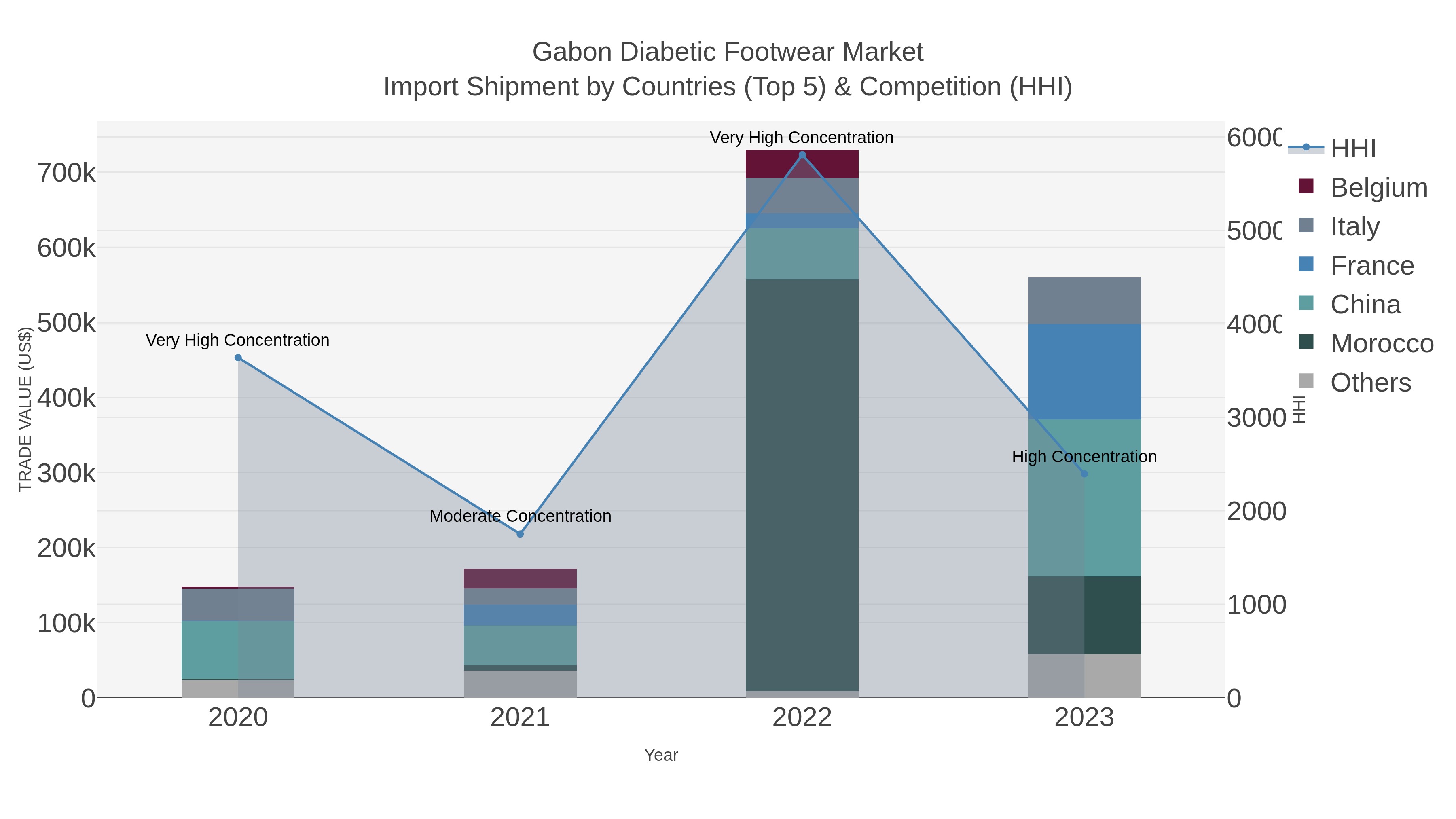Toggle the HHI legend entry
The width and height of the screenshot is (1456, 819).
point(1332,149)
